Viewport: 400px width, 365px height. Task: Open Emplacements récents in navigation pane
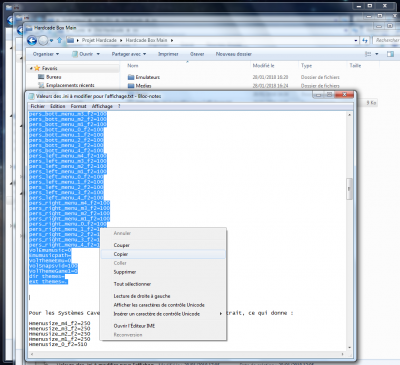point(70,85)
